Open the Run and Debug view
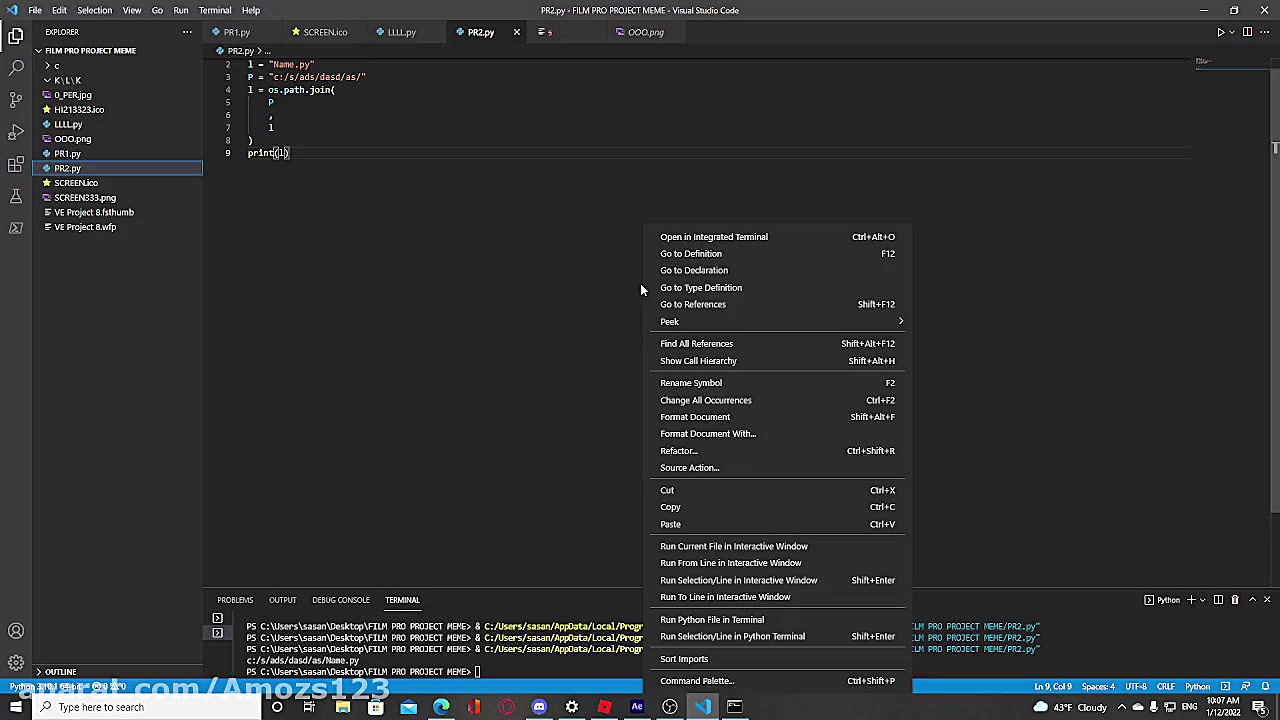The height and width of the screenshot is (720, 1280). click(x=16, y=132)
